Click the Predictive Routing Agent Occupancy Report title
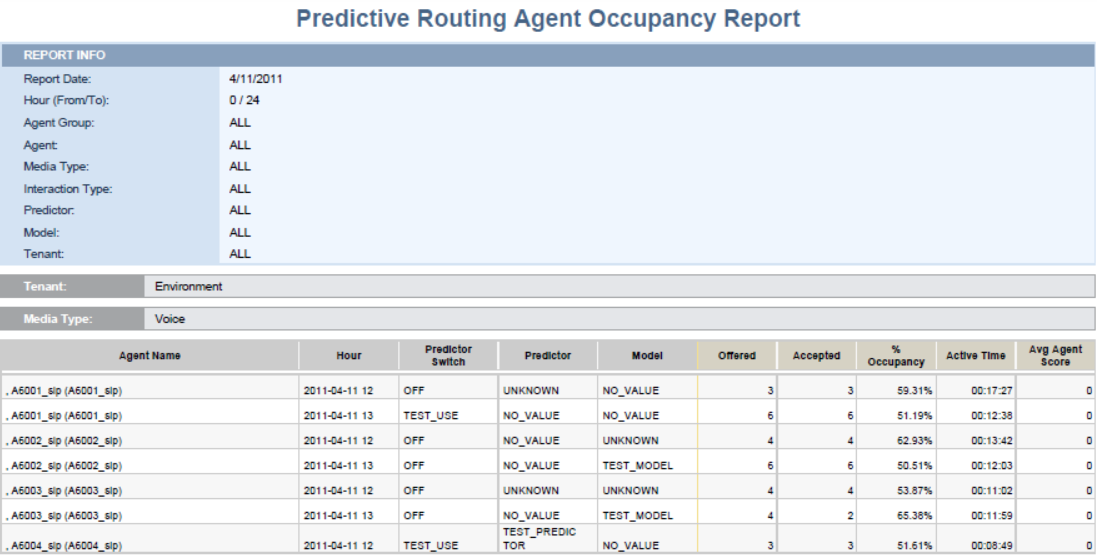Screen dimensions: 1097x555 tap(548, 18)
